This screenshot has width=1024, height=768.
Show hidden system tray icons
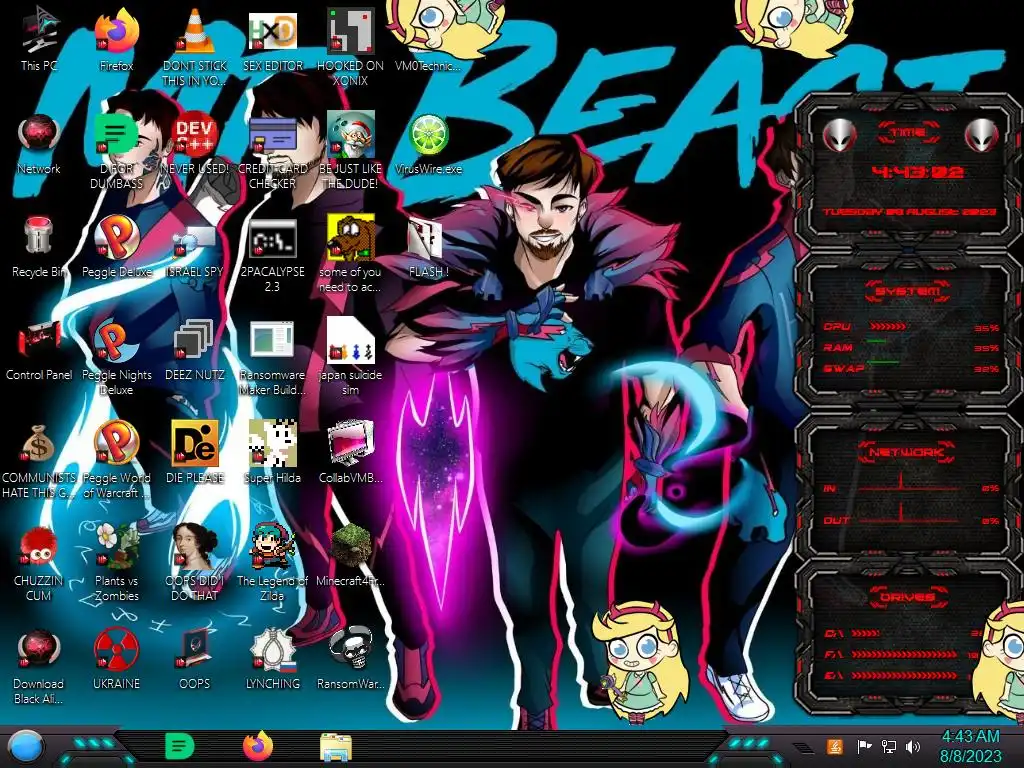pos(803,748)
